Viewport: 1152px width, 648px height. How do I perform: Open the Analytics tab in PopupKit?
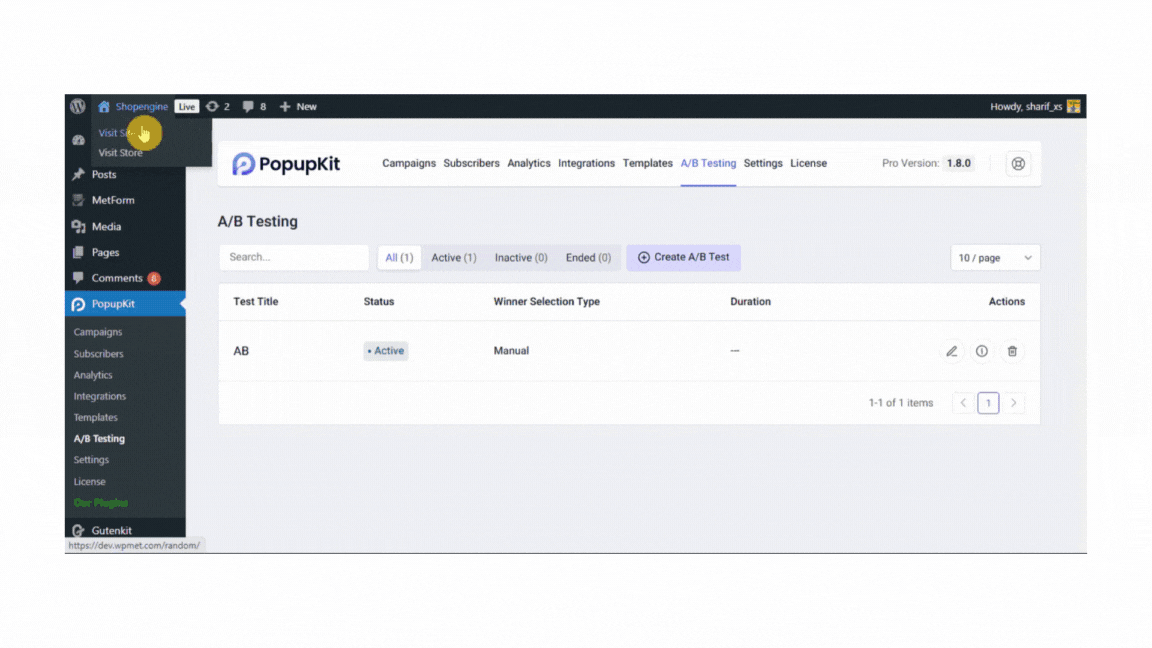tap(529, 163)
